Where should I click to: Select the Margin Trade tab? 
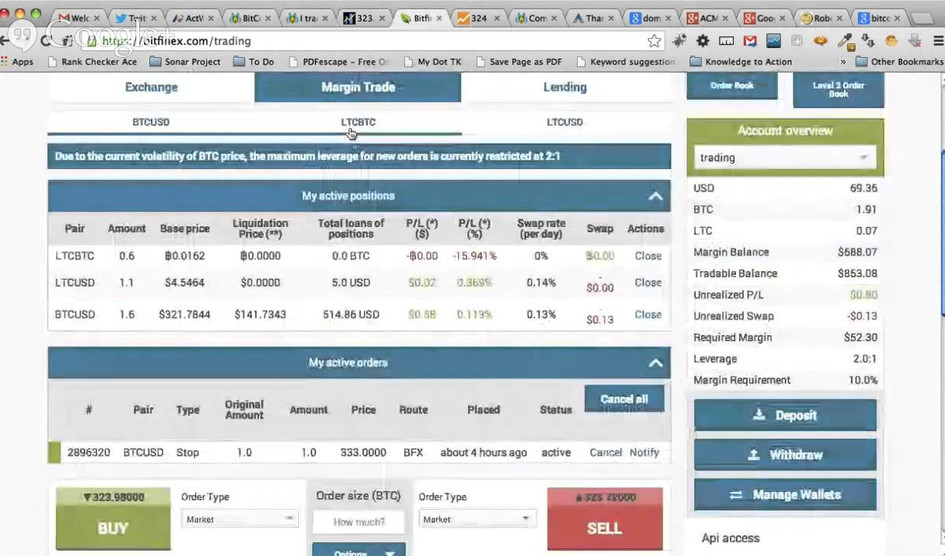(x=358, y=87)
